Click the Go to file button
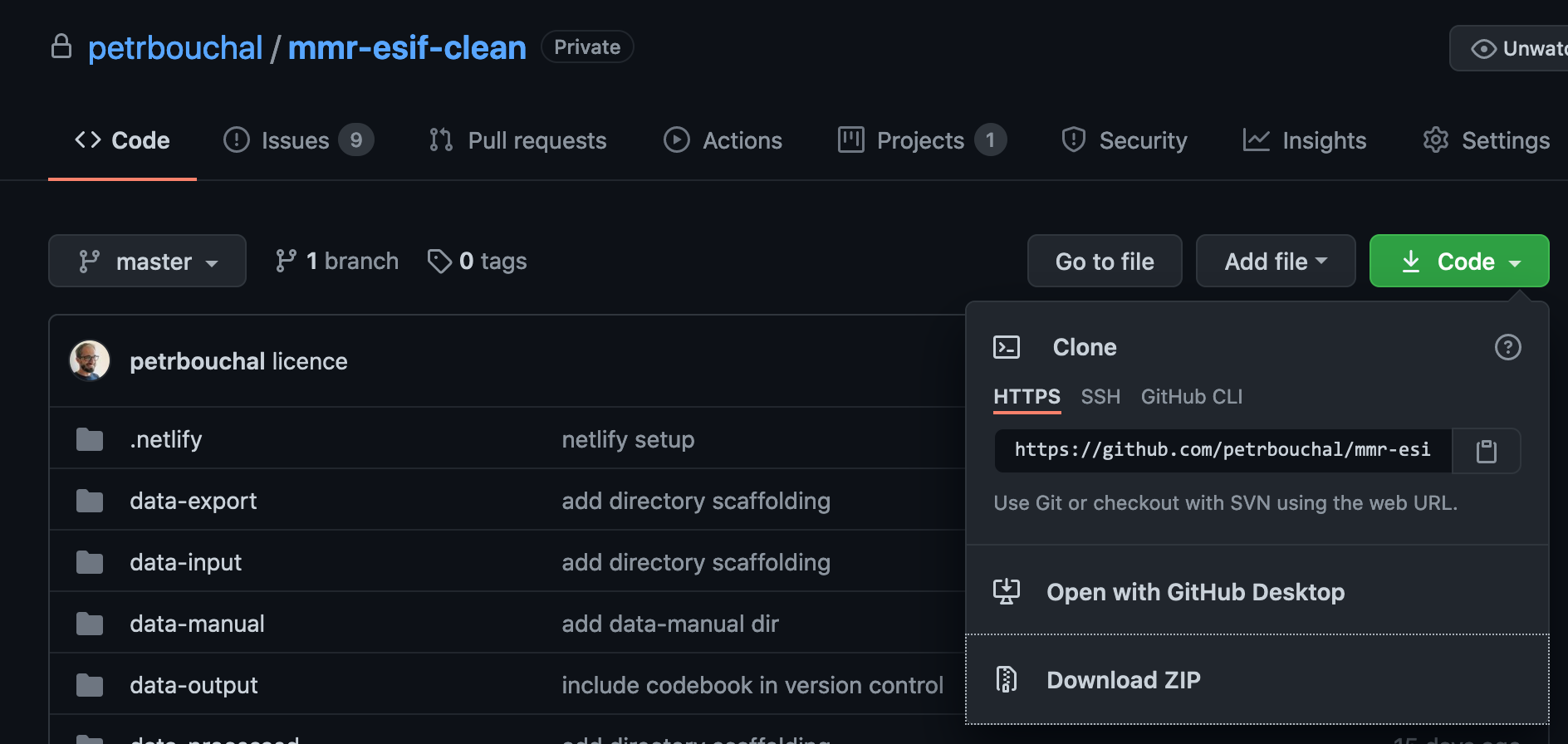The image size is (1568, 744). pyautogui.click(x=1105, y=261)
